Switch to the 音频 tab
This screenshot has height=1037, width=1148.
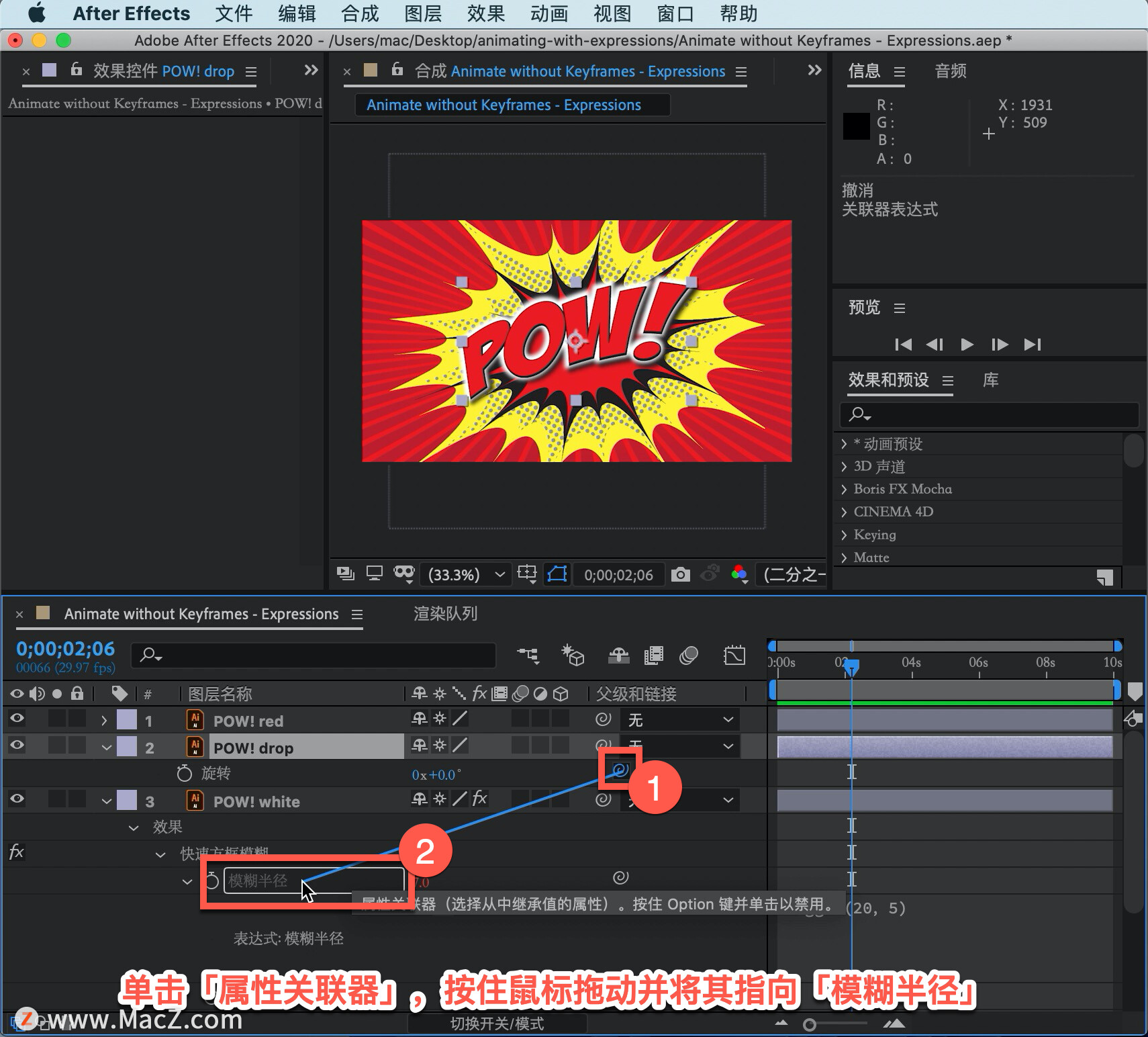coord(951,71)
